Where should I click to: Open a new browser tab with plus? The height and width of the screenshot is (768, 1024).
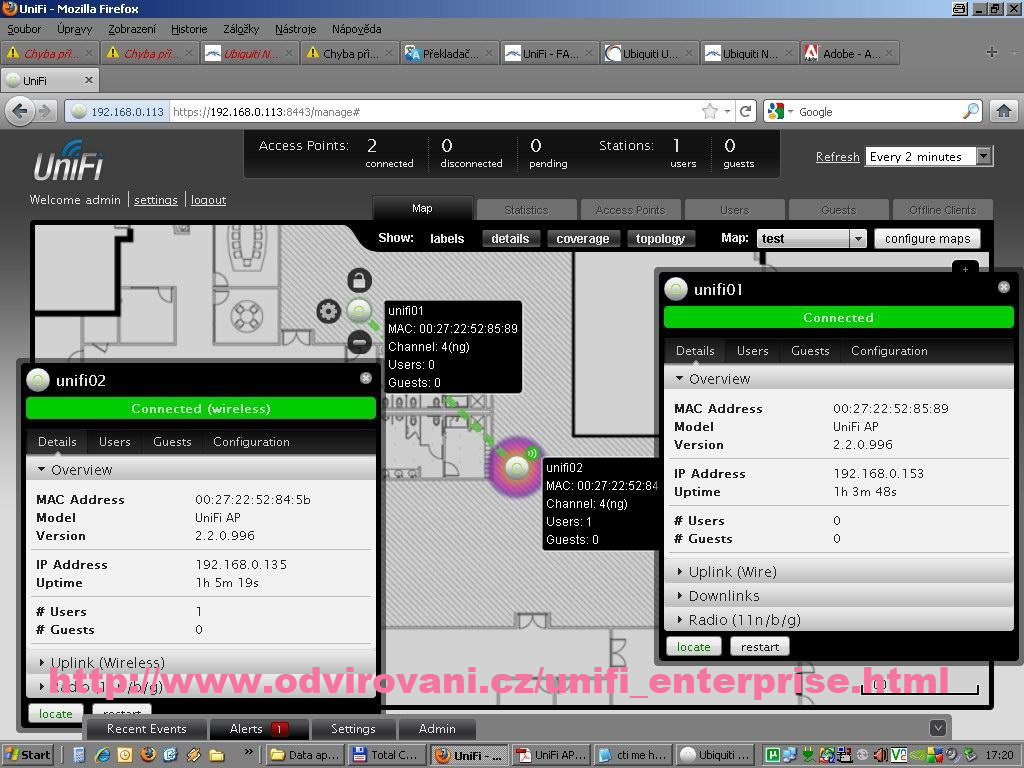(x=991, y=53)
